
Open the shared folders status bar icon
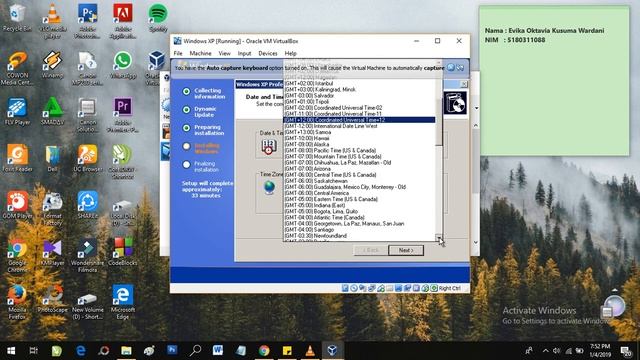coord(389,288)
